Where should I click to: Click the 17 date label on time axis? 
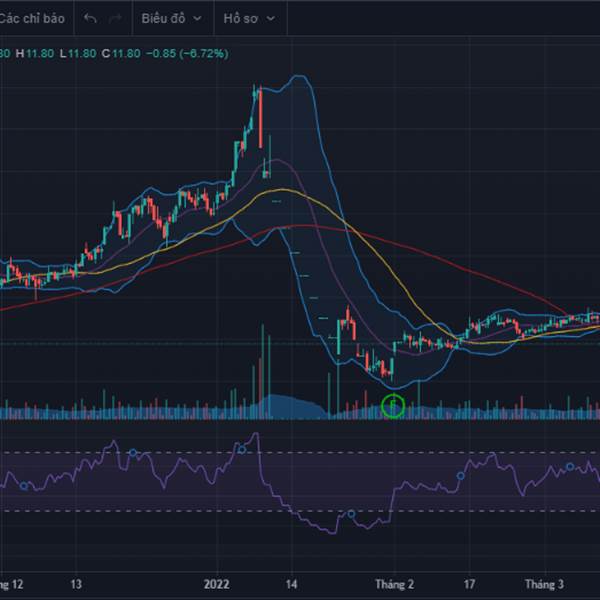coord(469,584)
